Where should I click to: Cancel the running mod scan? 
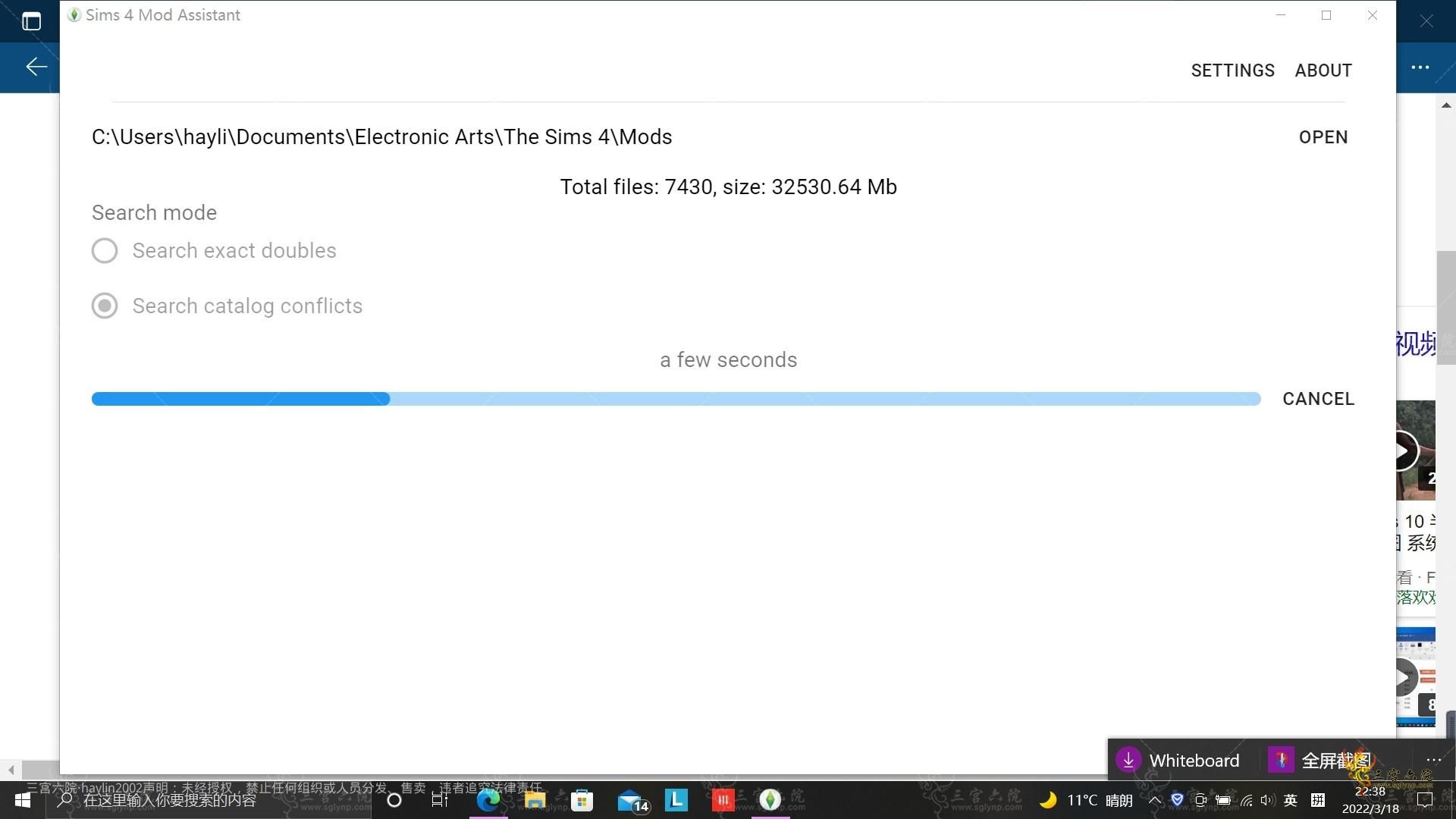[x=1318, y=399]
